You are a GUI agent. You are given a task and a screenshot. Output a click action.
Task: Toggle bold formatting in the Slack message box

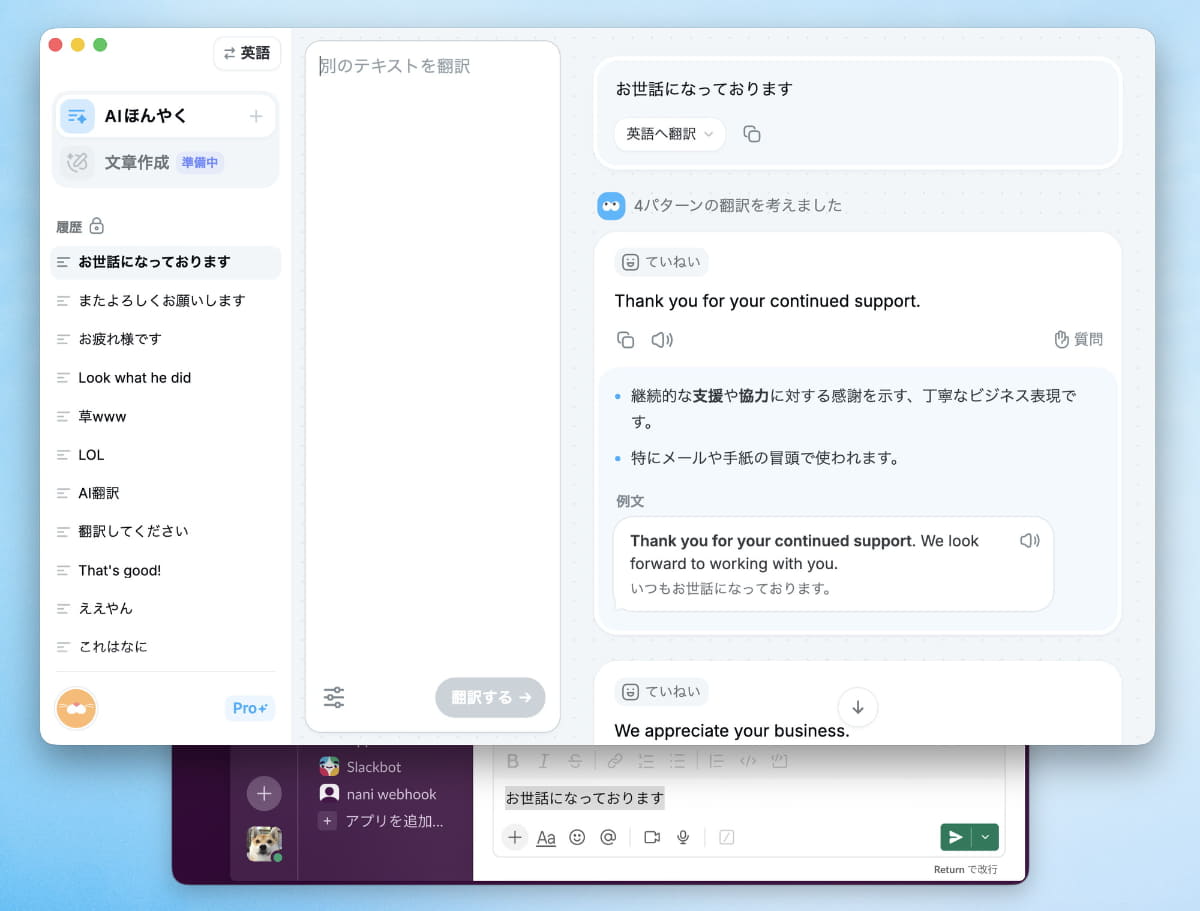(x=513, y=760)
